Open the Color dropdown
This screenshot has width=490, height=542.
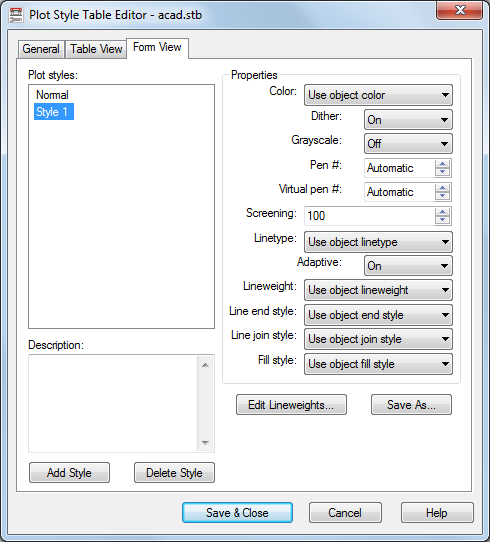coord(378,95)
